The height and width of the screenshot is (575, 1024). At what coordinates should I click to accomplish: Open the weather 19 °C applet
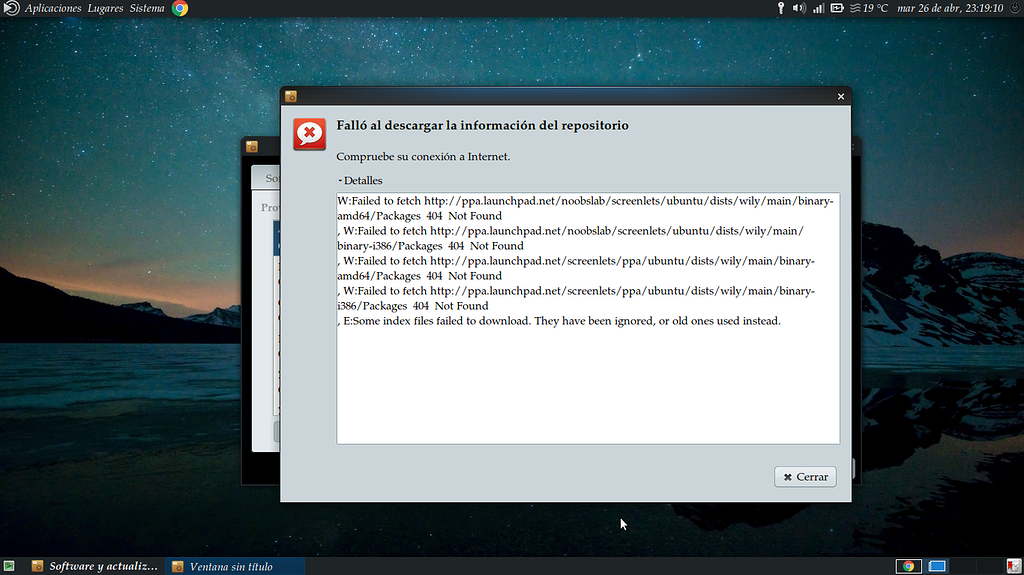[868, 8]
